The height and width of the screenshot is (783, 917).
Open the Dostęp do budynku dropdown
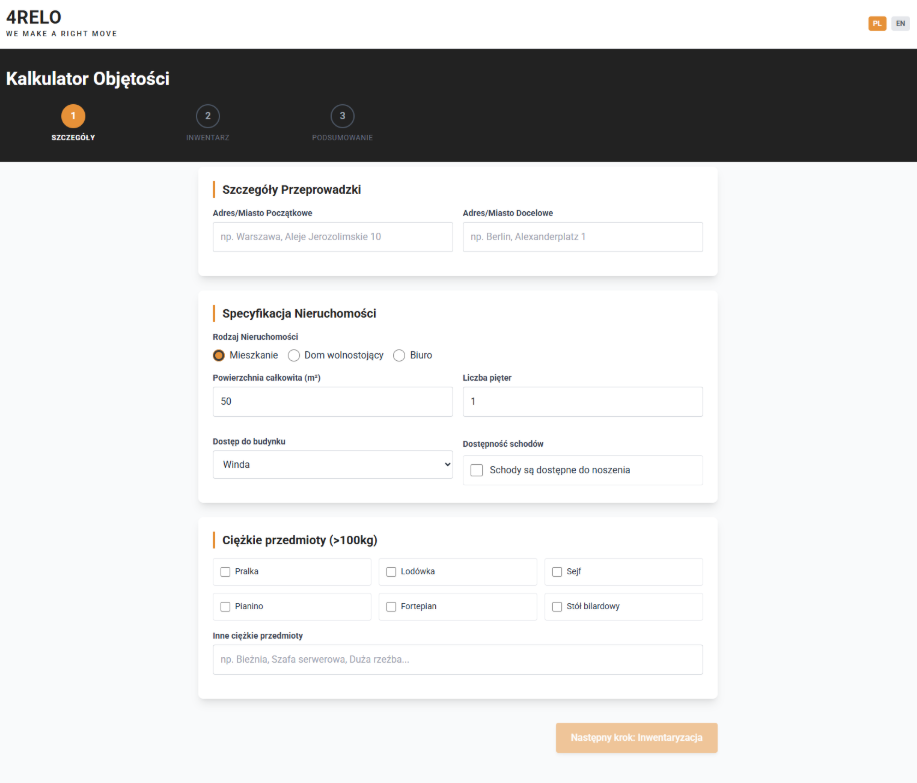[332, 464]
